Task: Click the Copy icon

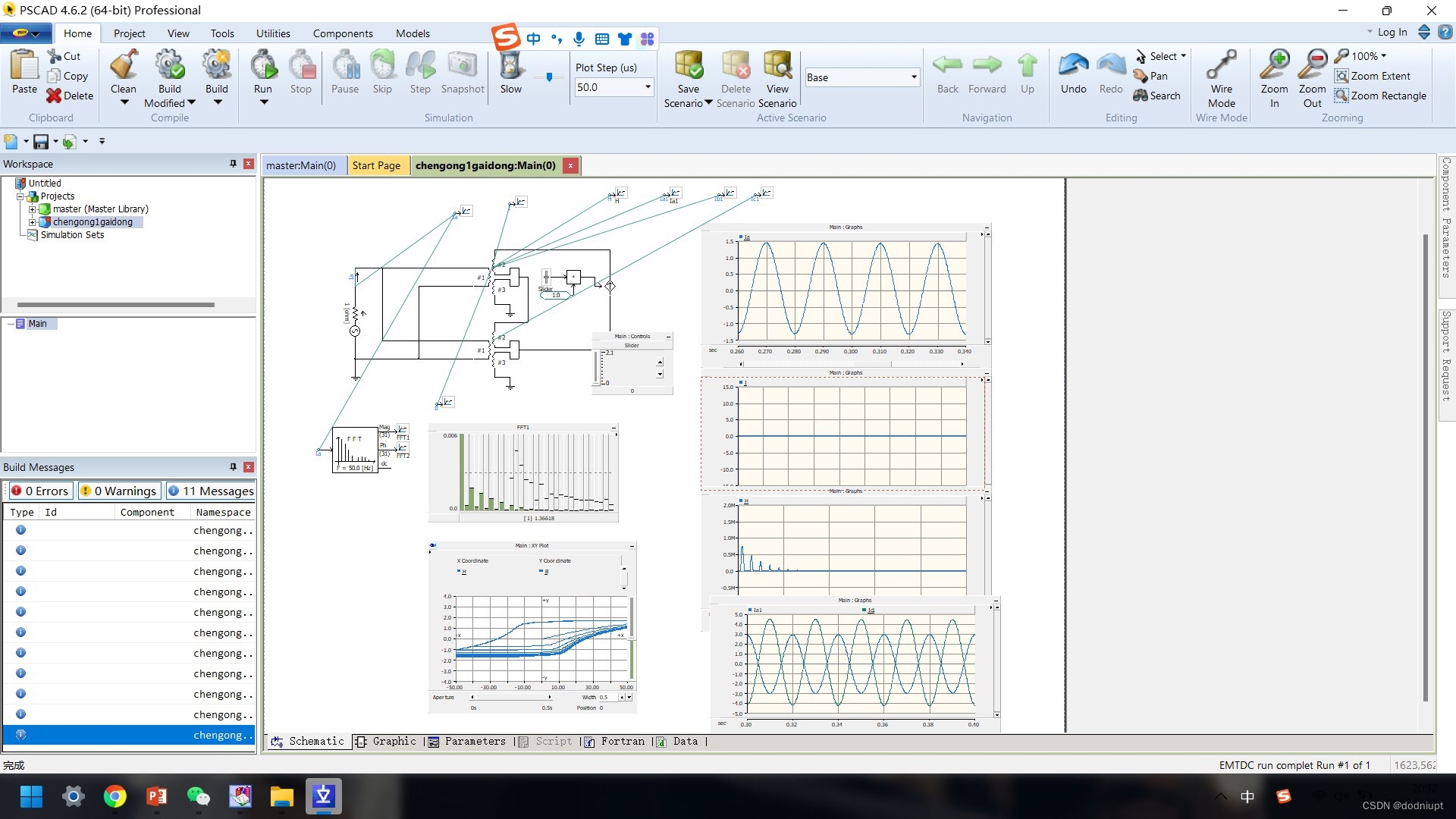Action: pos(55,76)
